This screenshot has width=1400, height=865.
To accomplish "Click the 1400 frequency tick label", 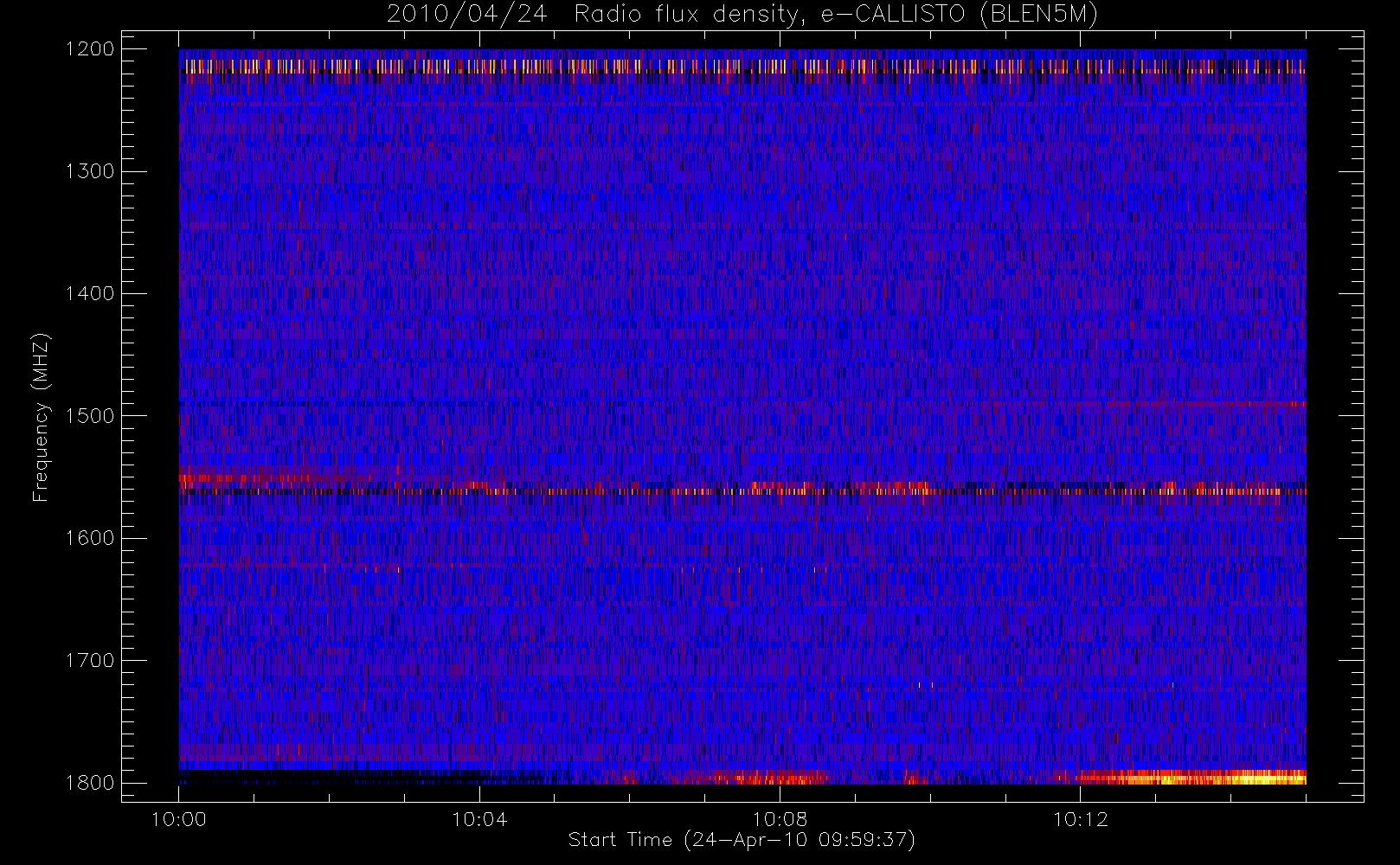I will [x=90, y=293].
